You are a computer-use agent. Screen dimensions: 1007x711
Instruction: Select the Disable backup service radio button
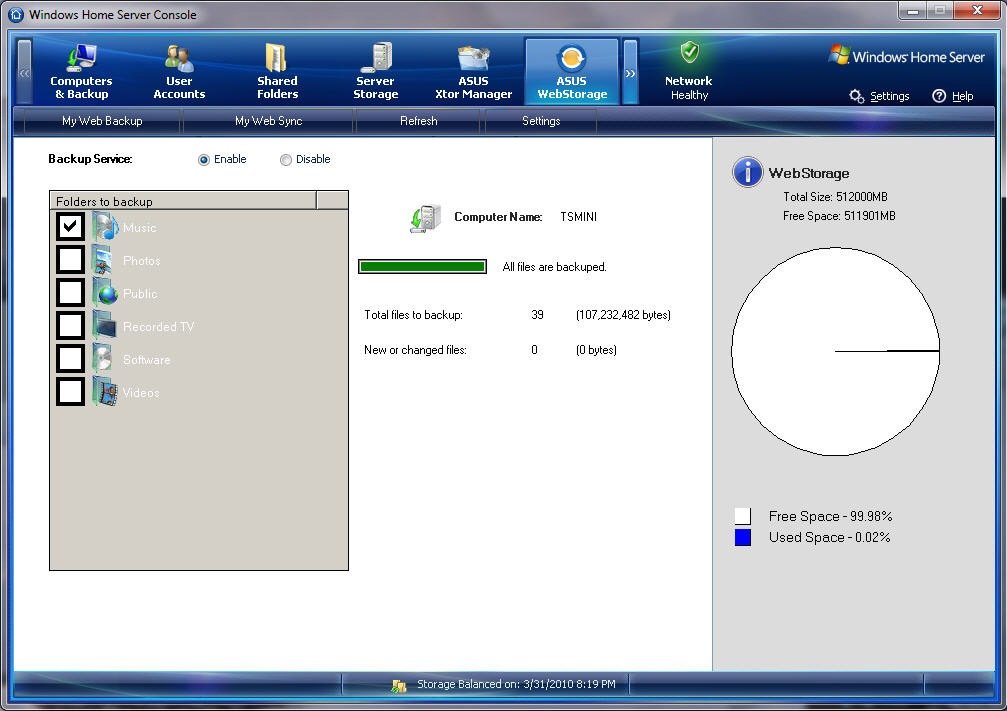coord(286,160)
